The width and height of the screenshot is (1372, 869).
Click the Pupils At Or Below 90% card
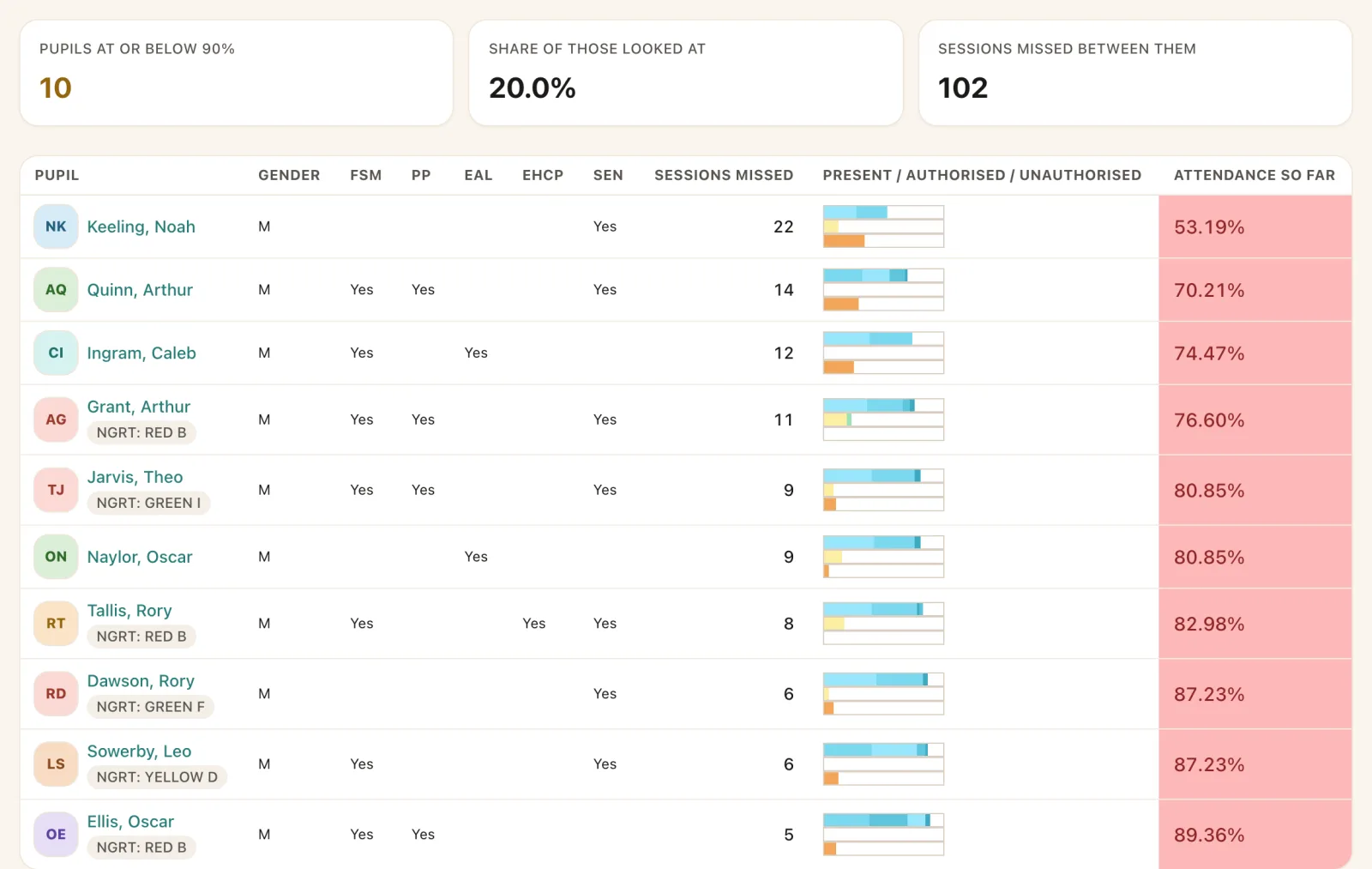pos(237,73)
